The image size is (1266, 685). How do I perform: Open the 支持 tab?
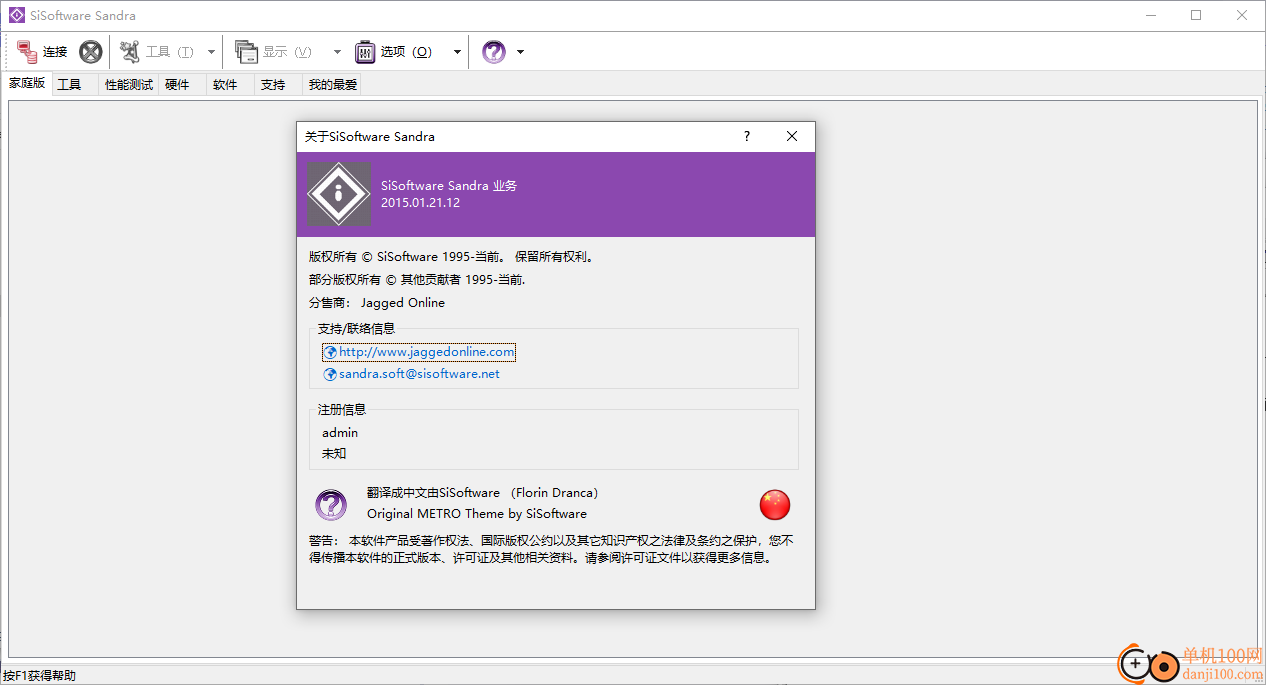click(x=273, y=85)
